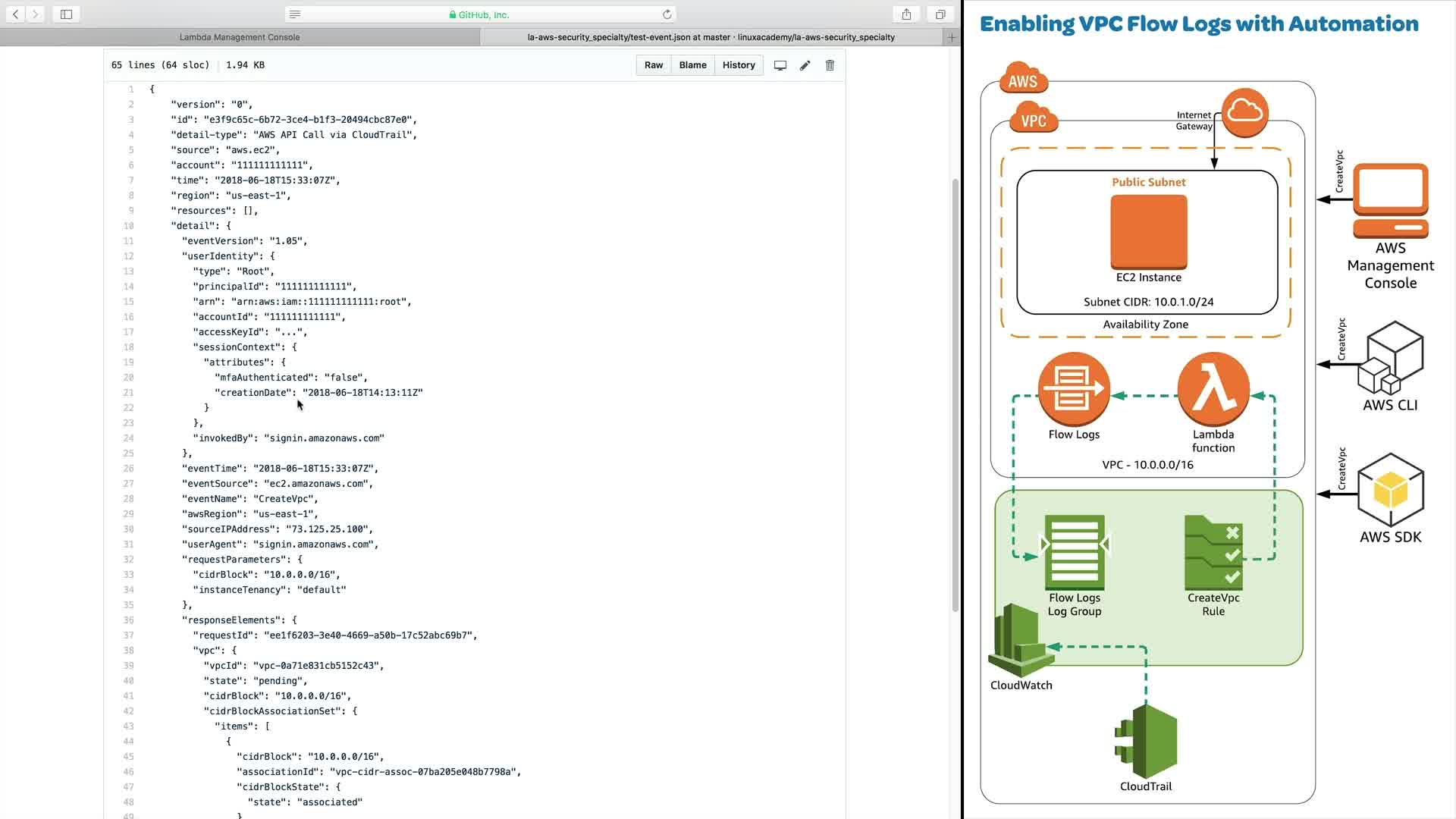Toggle the Safari sidebar button

tap(66, 14)
